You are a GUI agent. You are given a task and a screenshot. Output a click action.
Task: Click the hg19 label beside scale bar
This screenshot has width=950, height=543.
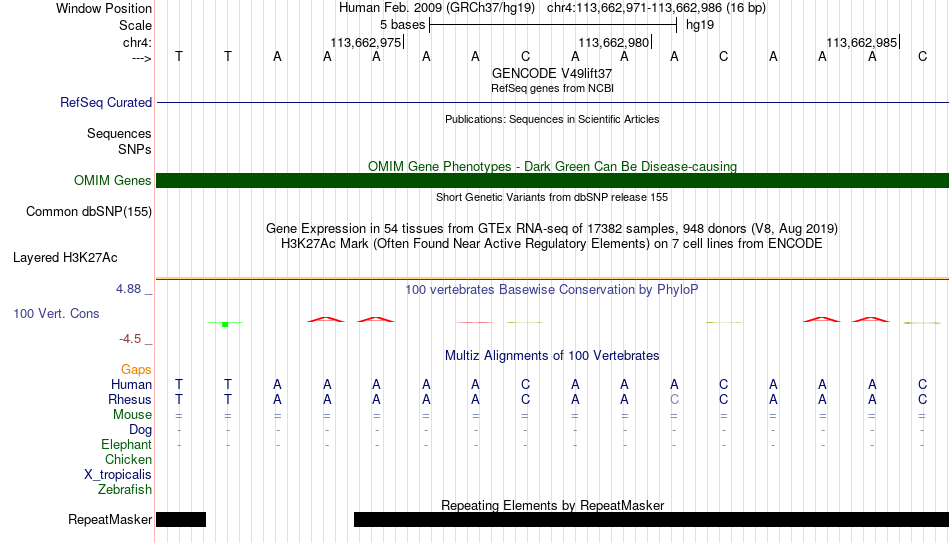700,25
